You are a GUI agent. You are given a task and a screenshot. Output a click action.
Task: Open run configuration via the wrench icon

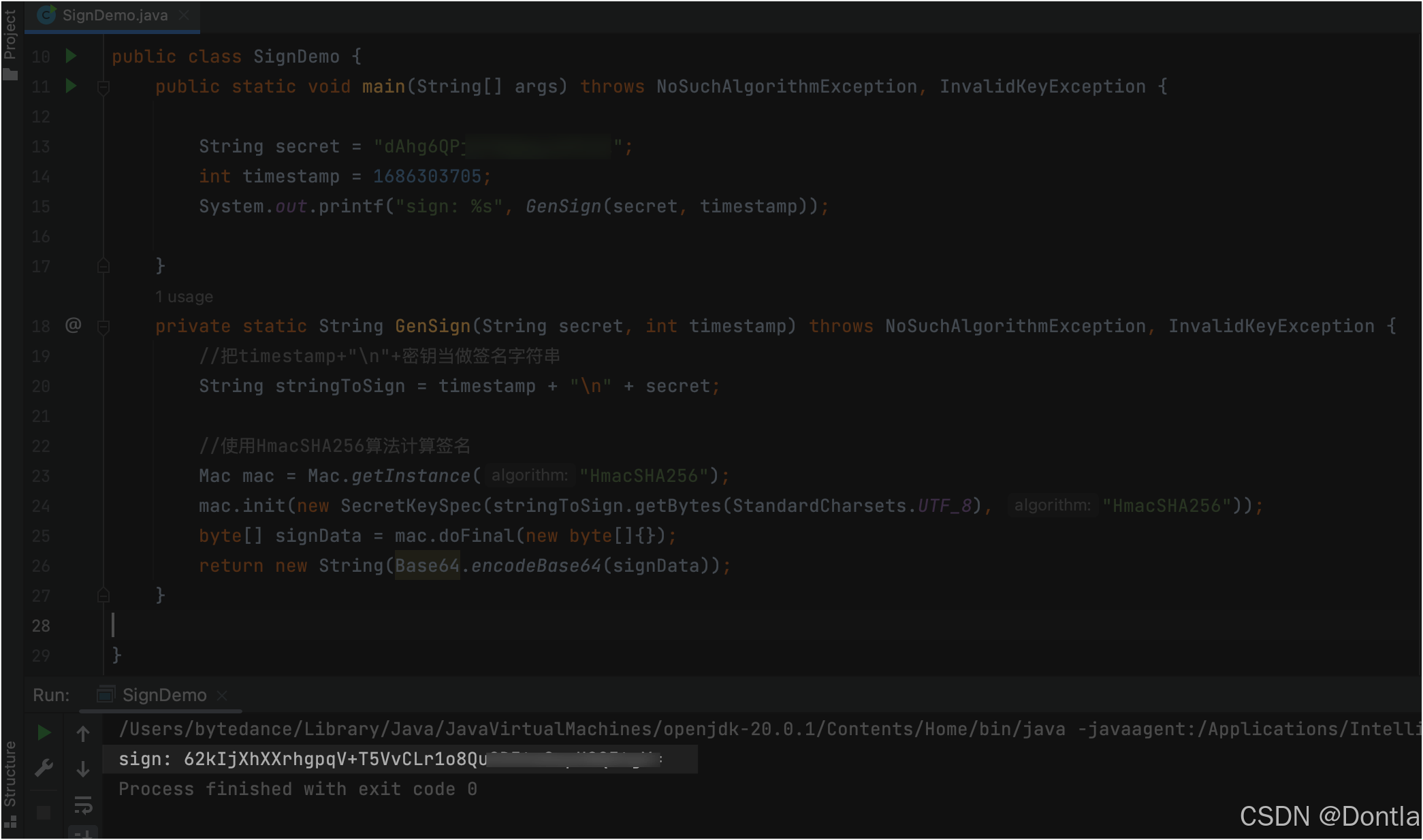coord(44,768)
